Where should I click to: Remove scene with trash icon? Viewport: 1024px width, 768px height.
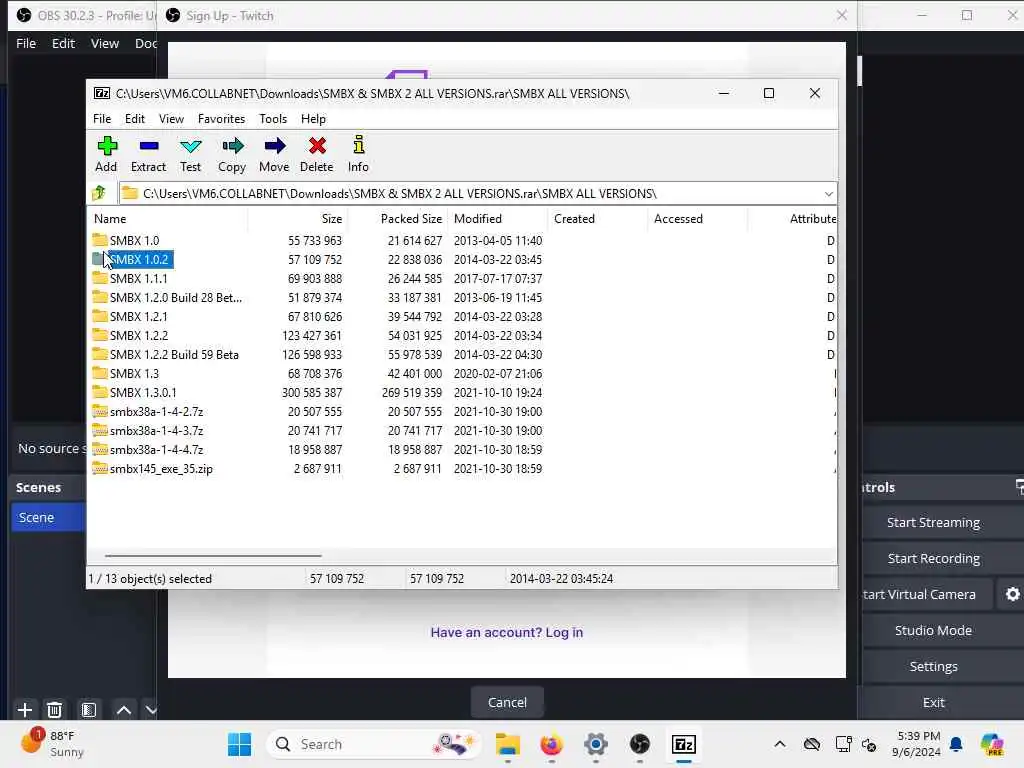[x=54, y=709]
